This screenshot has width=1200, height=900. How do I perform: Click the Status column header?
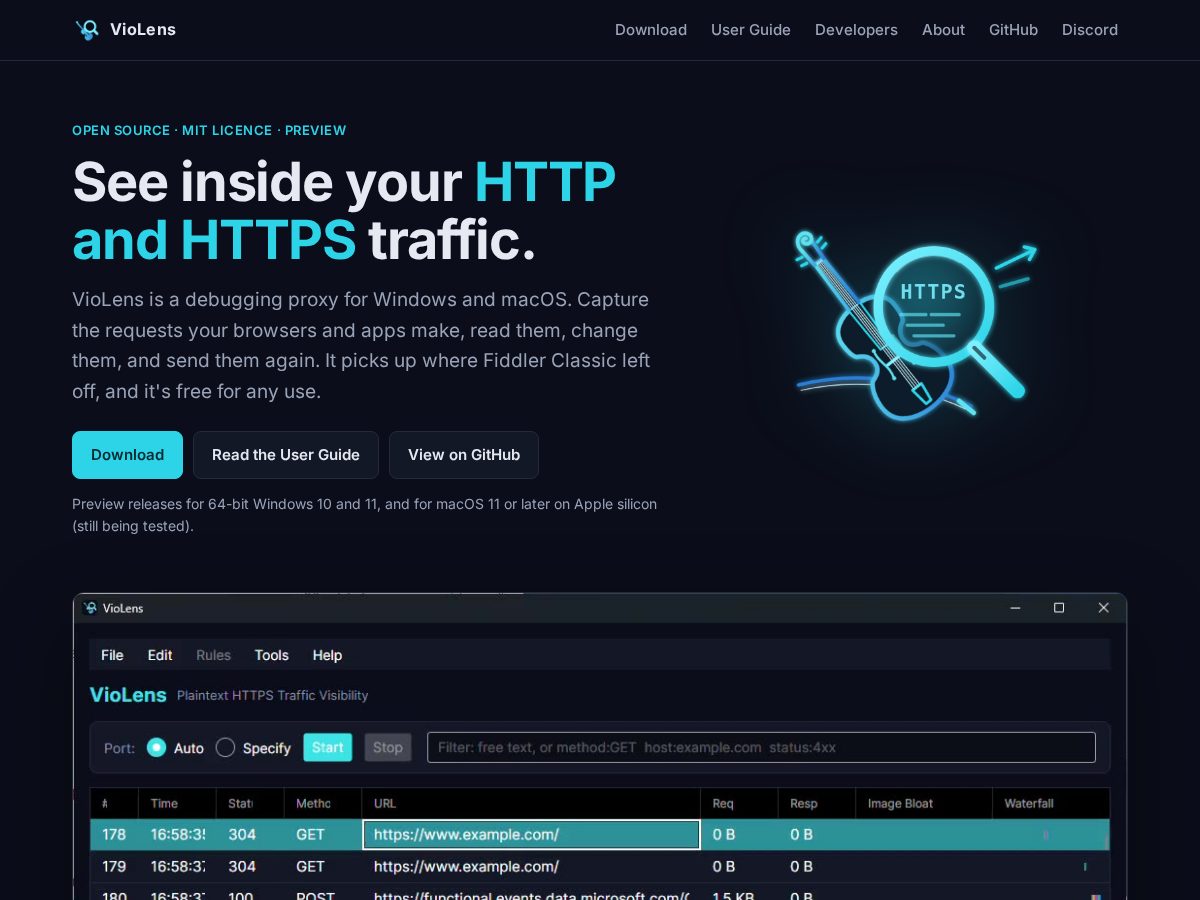click(x=250, y=803)
